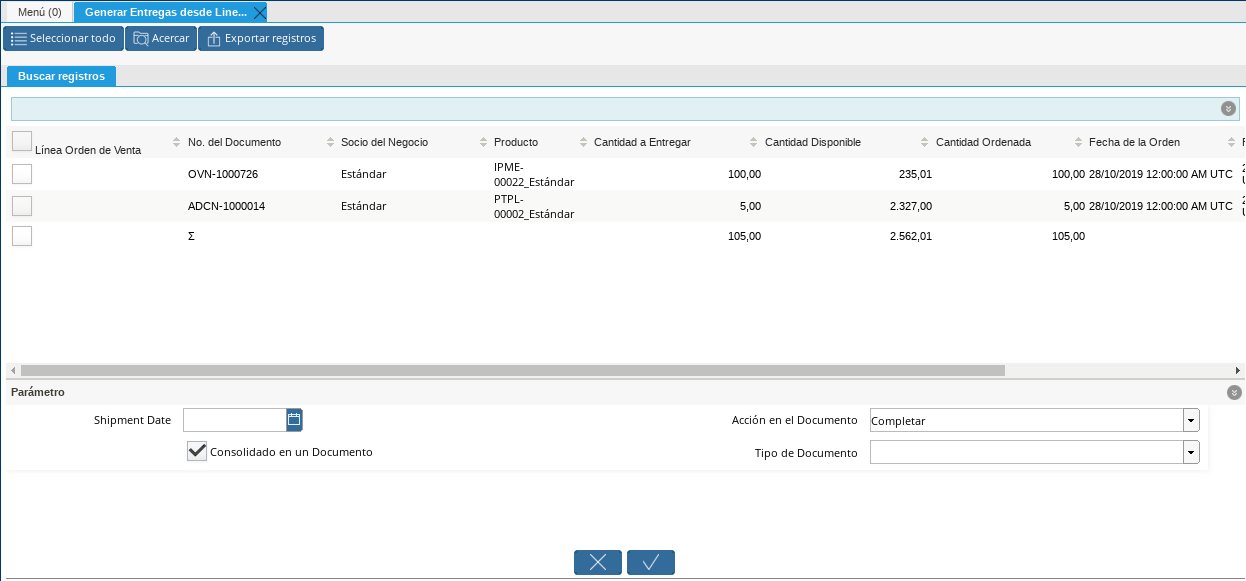
Task: Click Exportar registros button
Action: pos(260,39)
